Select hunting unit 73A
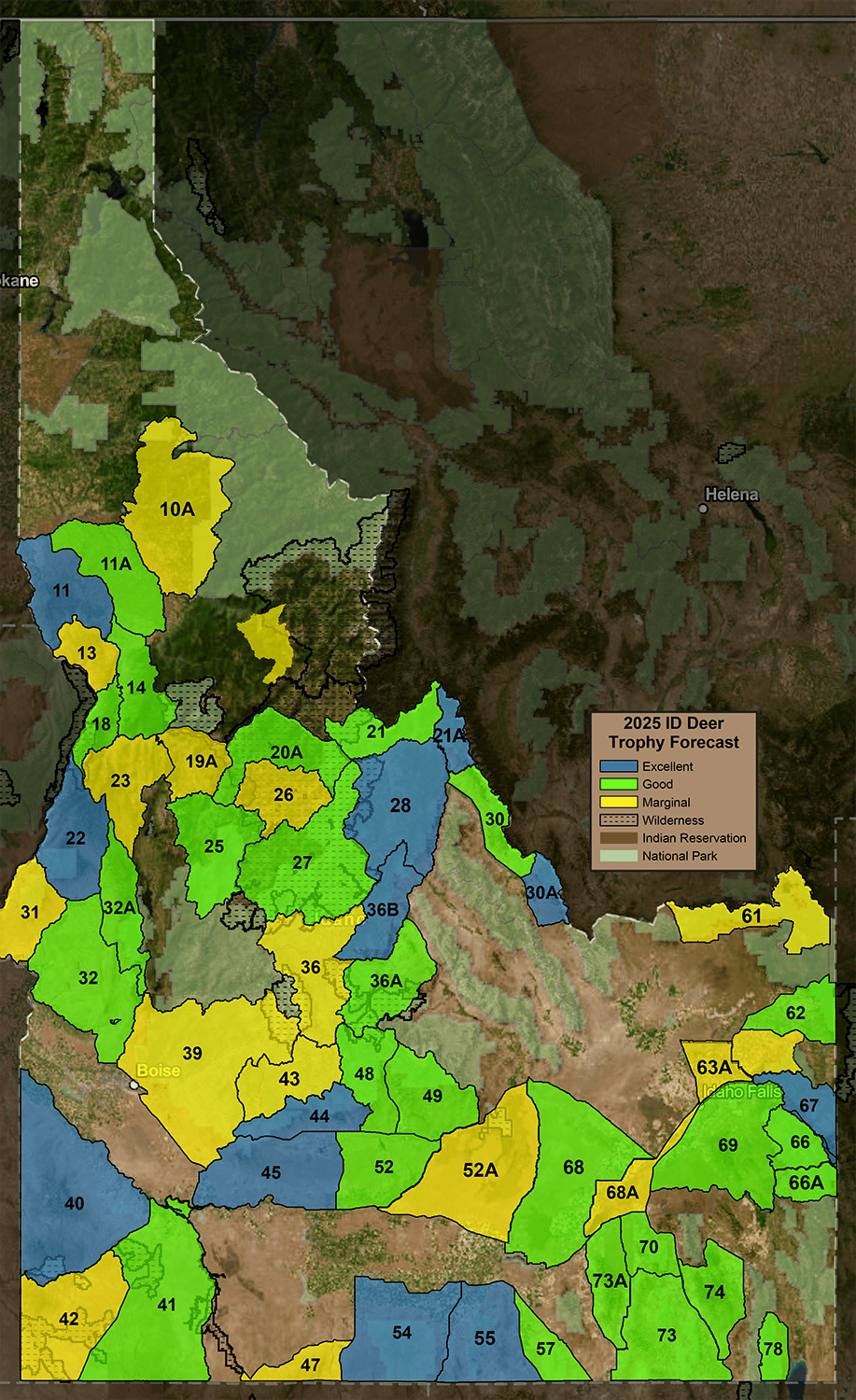The width and height of the screenshot is (856, 1400). (x=610, y=1281)
